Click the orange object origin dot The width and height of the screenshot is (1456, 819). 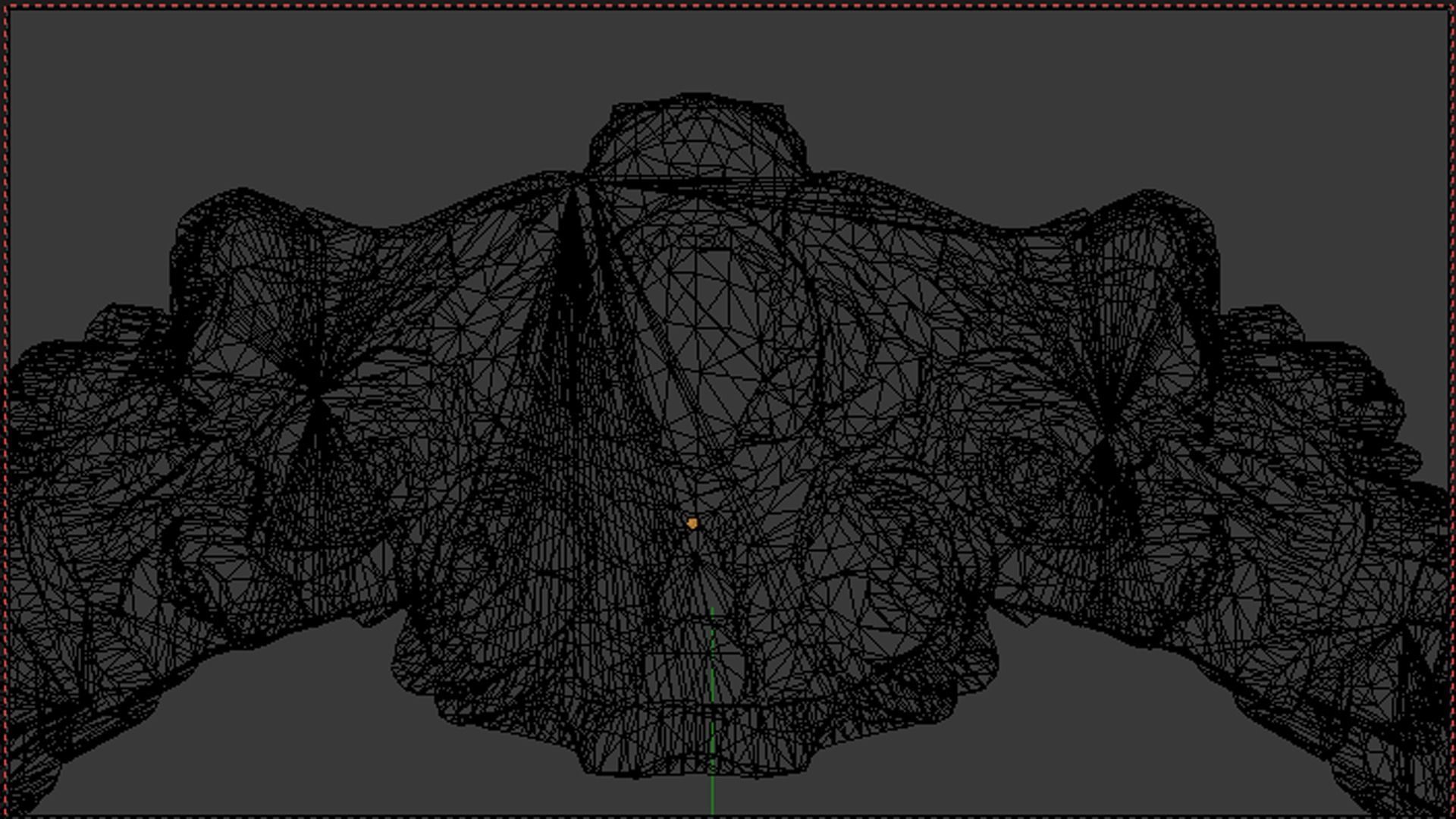tap(692, 523)
